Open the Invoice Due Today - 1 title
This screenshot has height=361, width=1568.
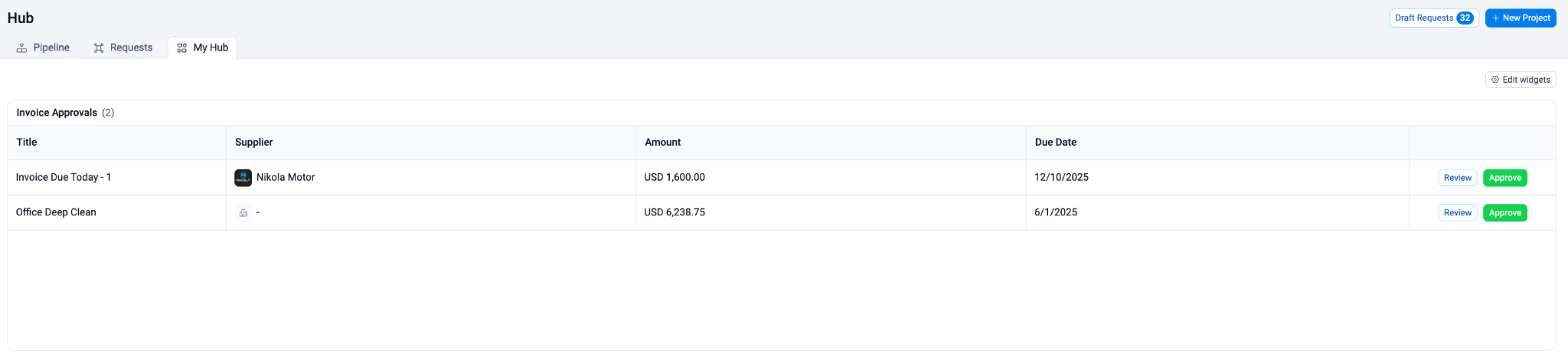64,178
